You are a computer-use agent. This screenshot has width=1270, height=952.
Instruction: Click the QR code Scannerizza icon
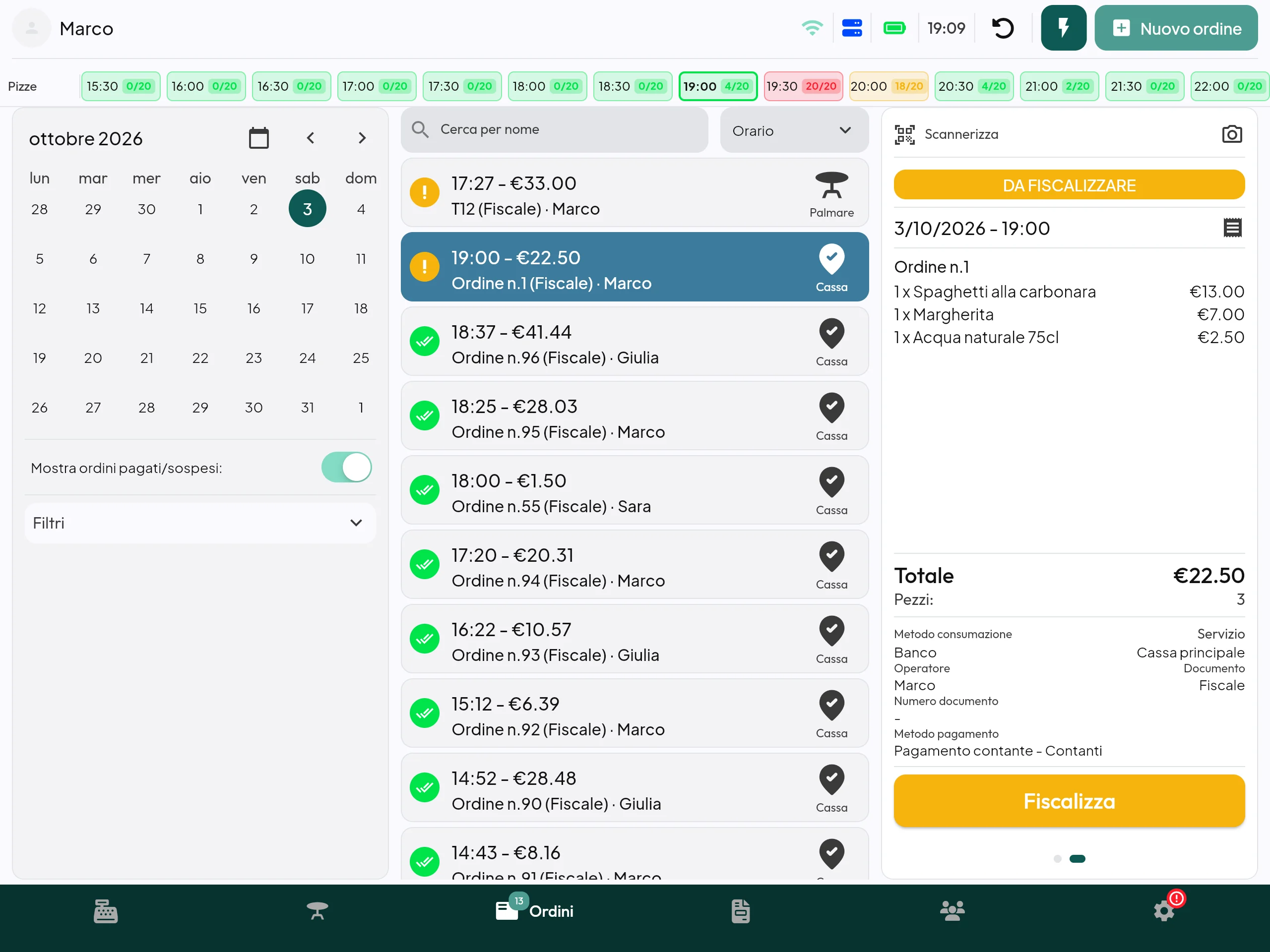(x=904, y=135)
